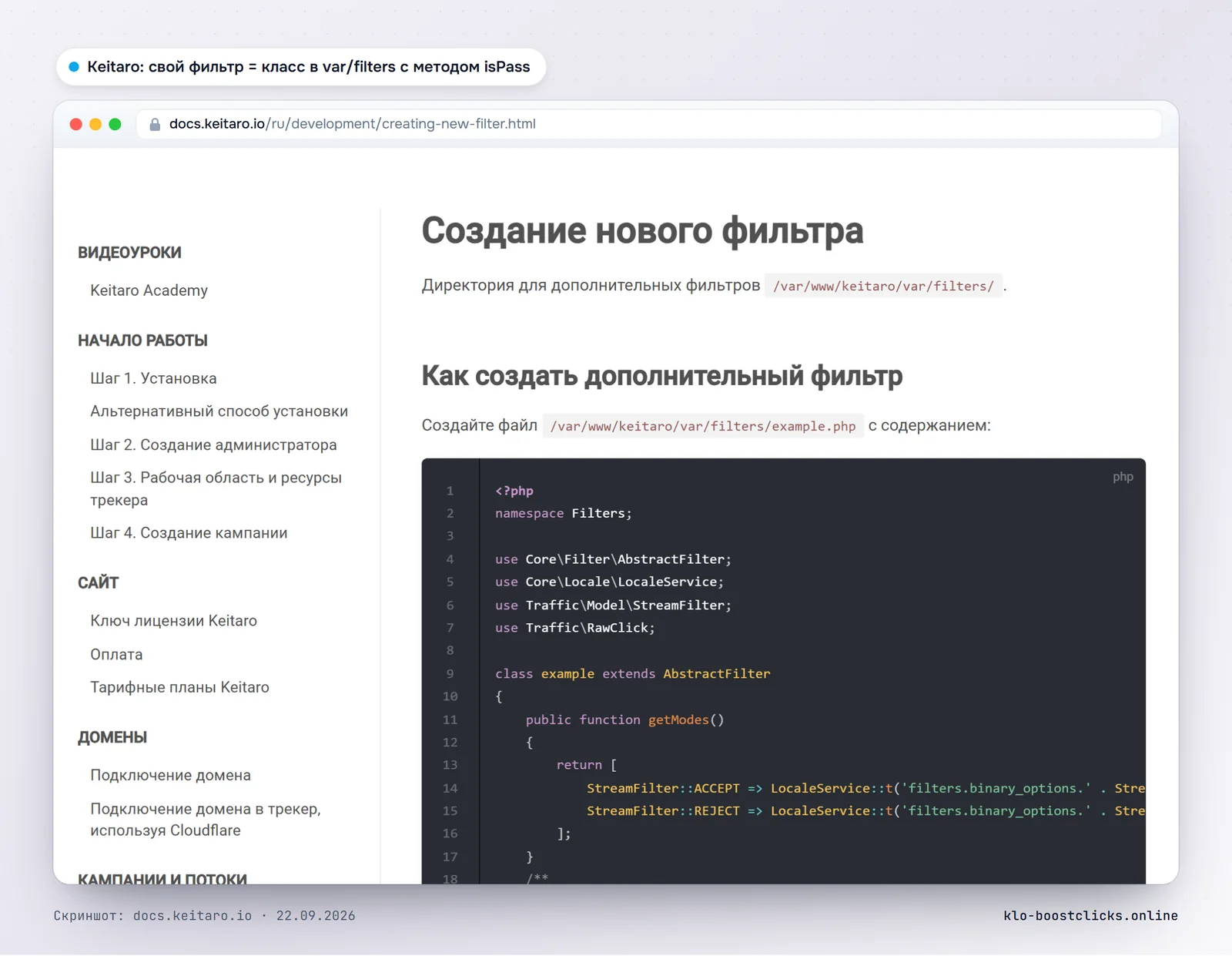Image resolution: width=1232 pixels, height=956 pixels.
Task: Open Шаг 4. Создание кампании link
Action: (x=189, y=533)
